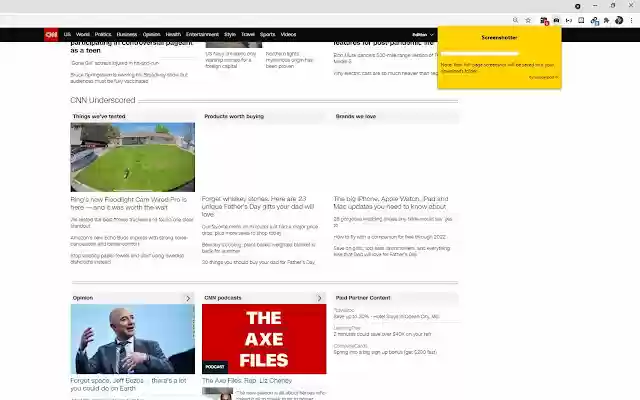Open '20 things you should buy your dad' link

tap(258, 262)
